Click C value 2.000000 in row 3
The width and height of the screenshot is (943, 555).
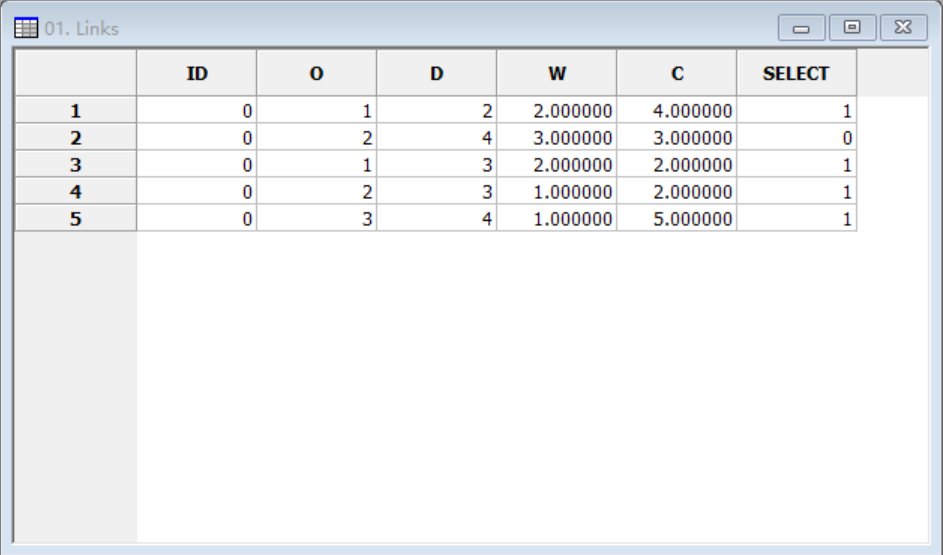pyautogui.click(x=677, y=165)
